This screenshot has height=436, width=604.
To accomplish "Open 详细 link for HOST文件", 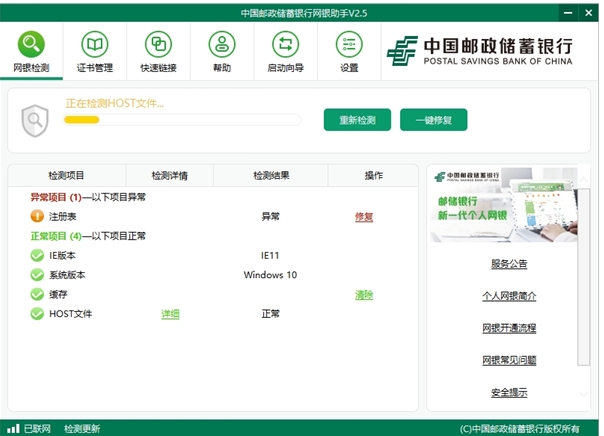I will 170,314.
